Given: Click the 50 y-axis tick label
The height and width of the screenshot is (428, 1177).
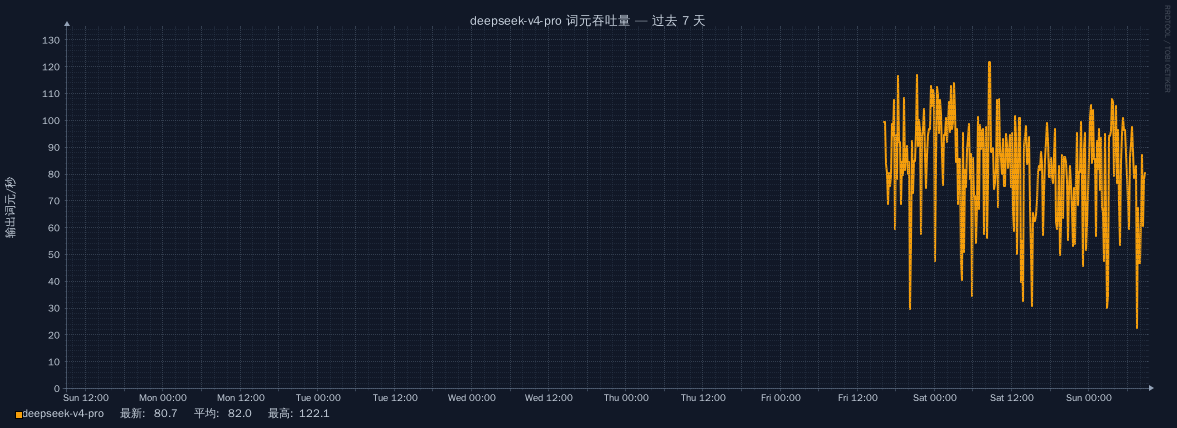Looking at the screenshot, I should click(x=53, y=255).
